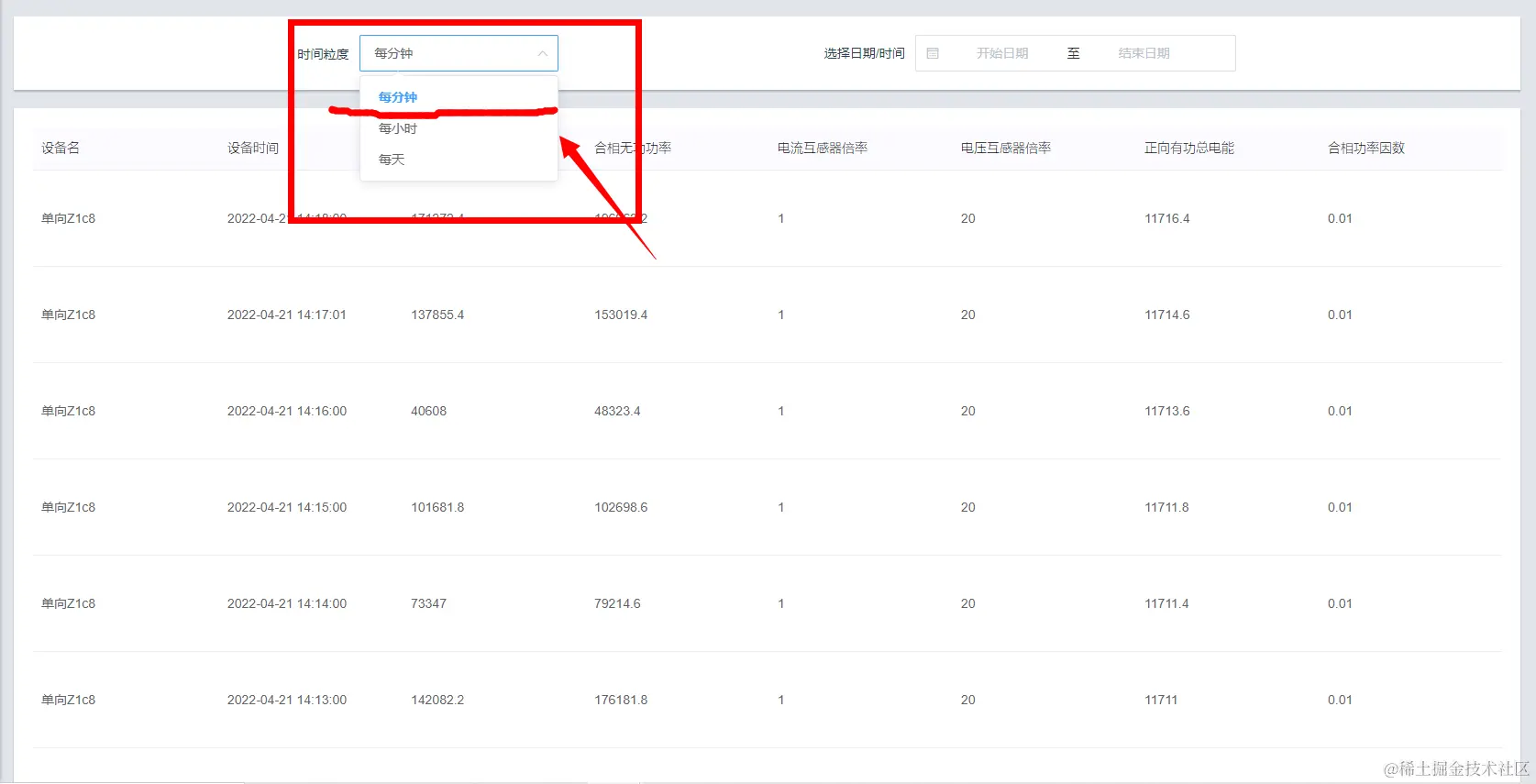Click 单向Z1c8 in the 14:13:00 row
The height and width of the screenshot is (784, 1536).
pos(68,700)
